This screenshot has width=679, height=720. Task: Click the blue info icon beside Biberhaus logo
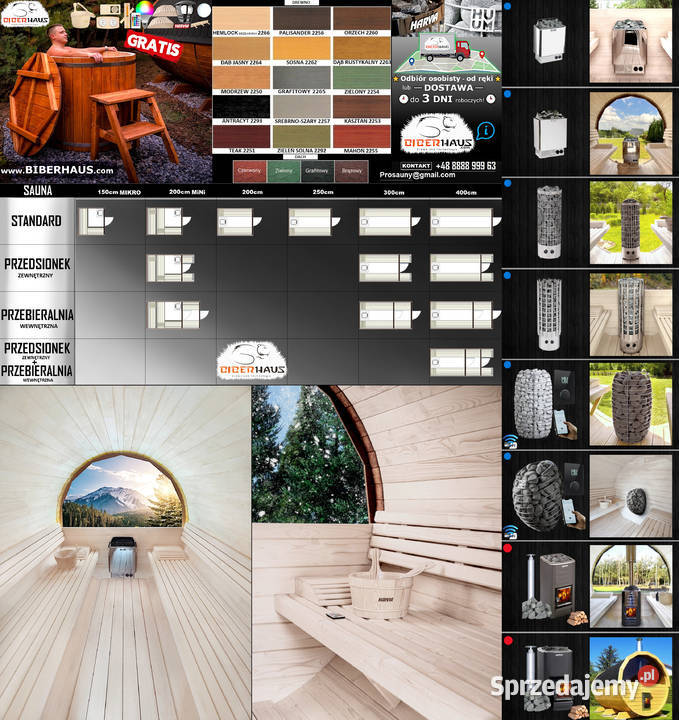[x=485, y=130]
